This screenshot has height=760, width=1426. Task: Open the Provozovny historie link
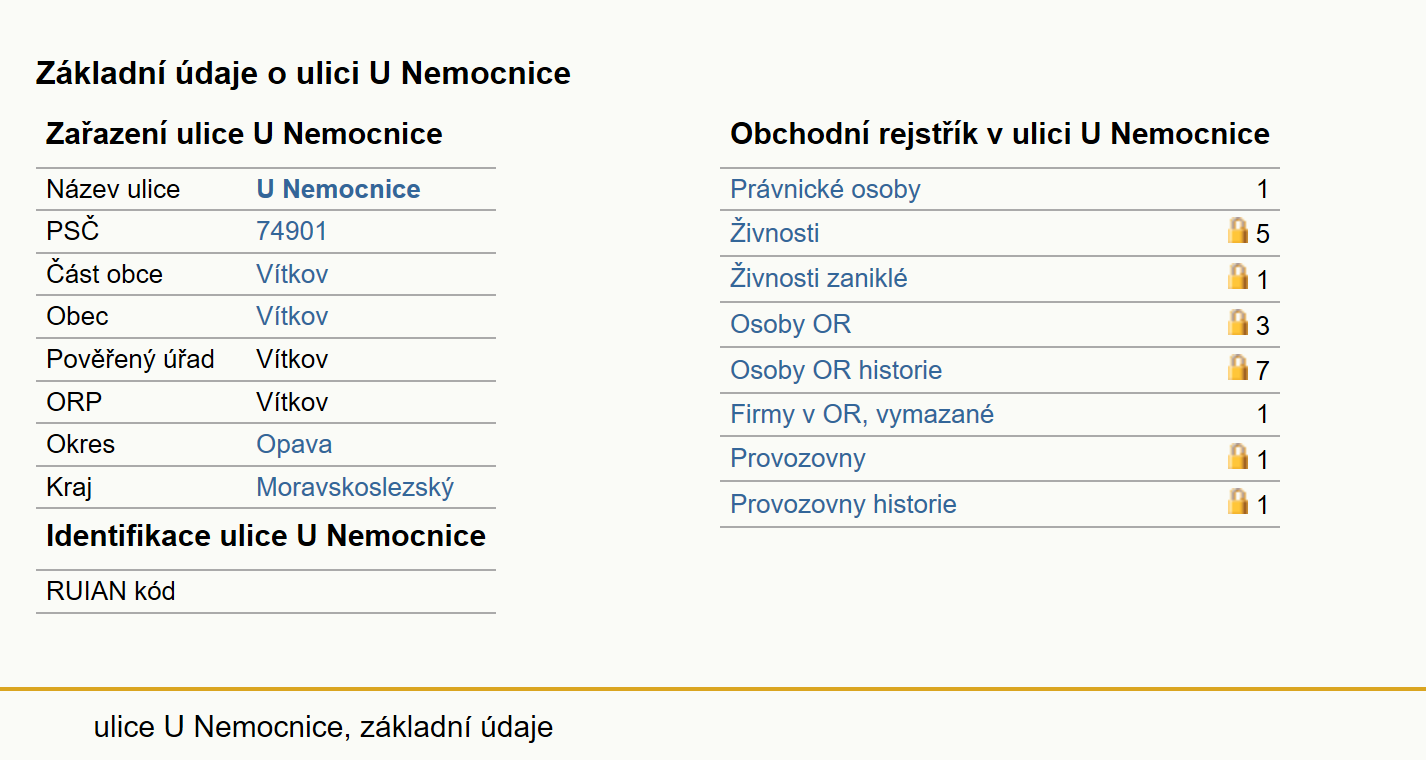[x=843, y=504]
